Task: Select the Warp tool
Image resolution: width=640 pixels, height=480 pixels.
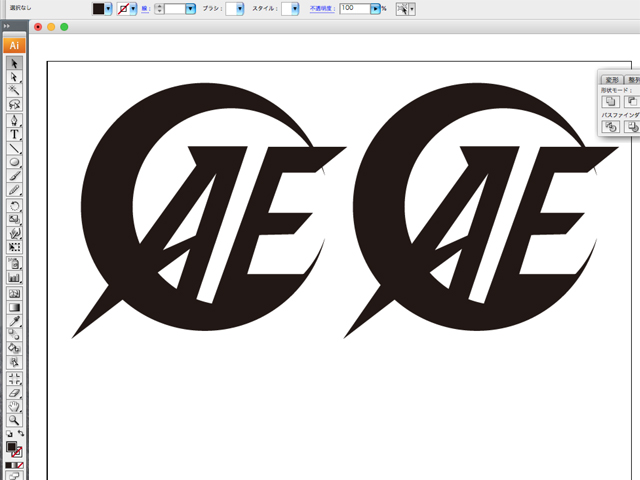Action: (14, 233)
